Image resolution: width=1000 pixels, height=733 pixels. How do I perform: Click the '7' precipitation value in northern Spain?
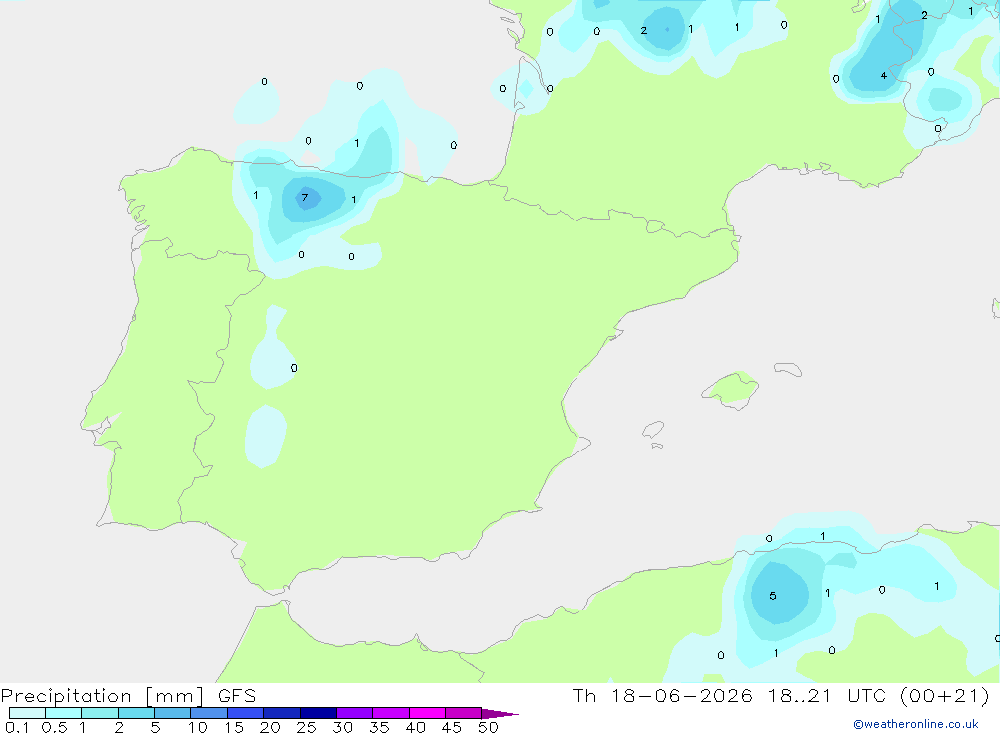coord(305,198)
